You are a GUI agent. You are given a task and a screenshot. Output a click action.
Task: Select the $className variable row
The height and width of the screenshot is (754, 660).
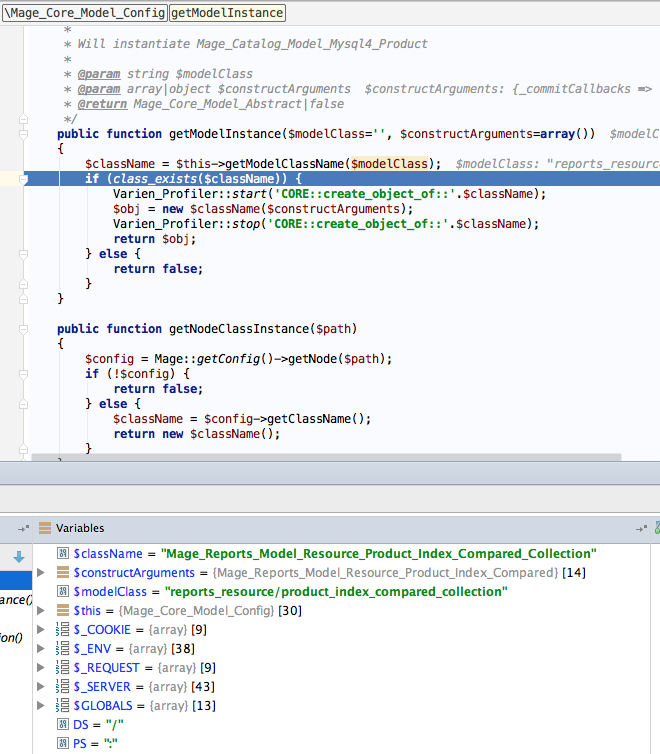pos(341,553)
